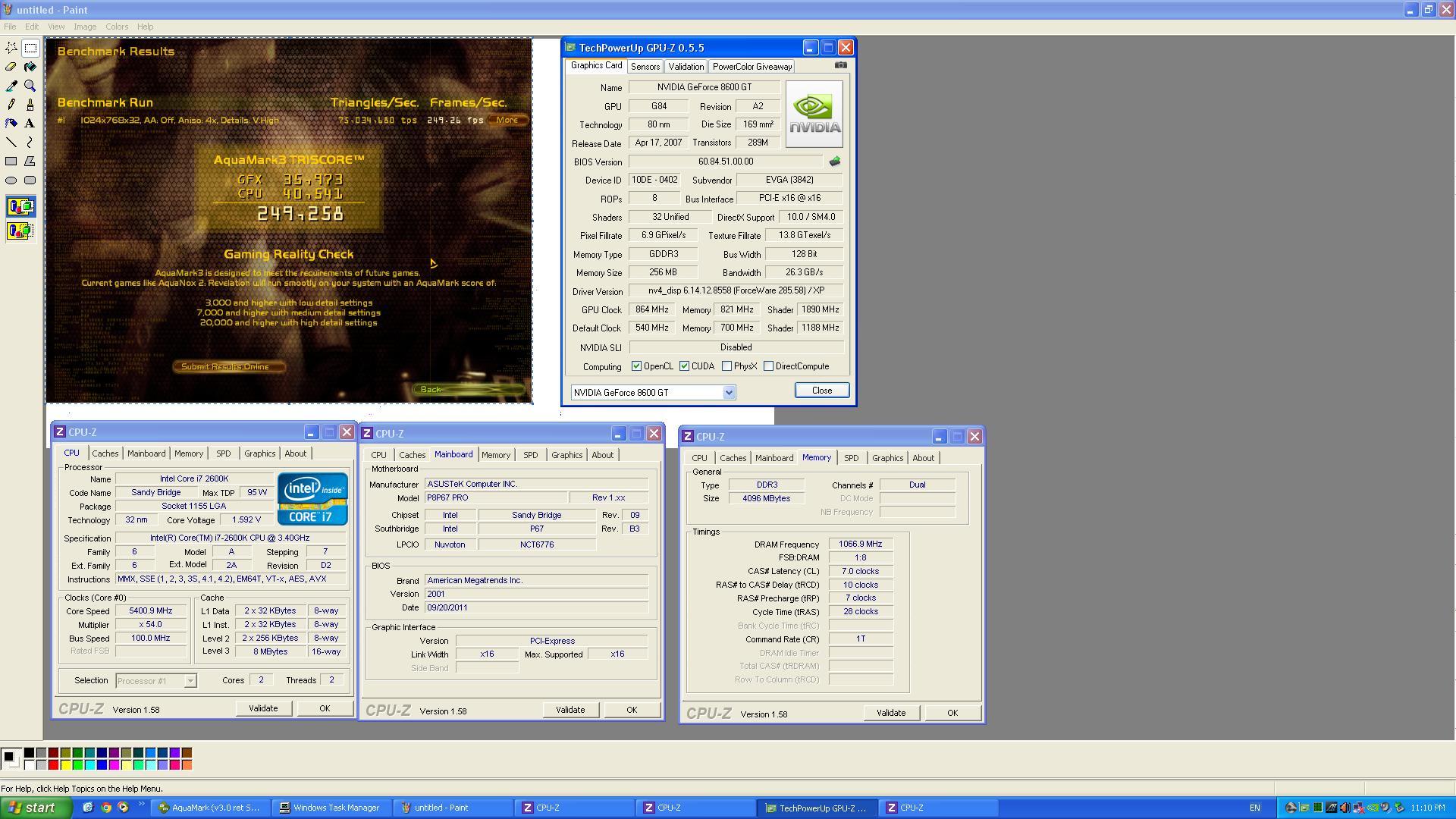Open Graphics tab in CPU-Z Memory window

coord(888,458)
